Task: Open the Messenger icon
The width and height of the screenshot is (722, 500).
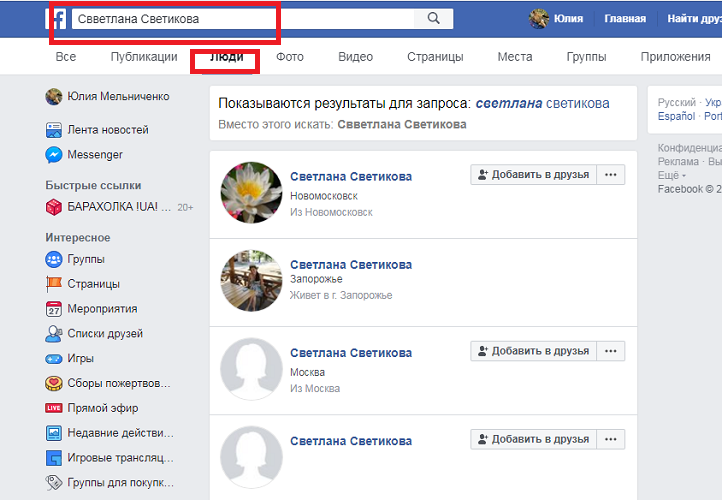Action: (54, 155)
